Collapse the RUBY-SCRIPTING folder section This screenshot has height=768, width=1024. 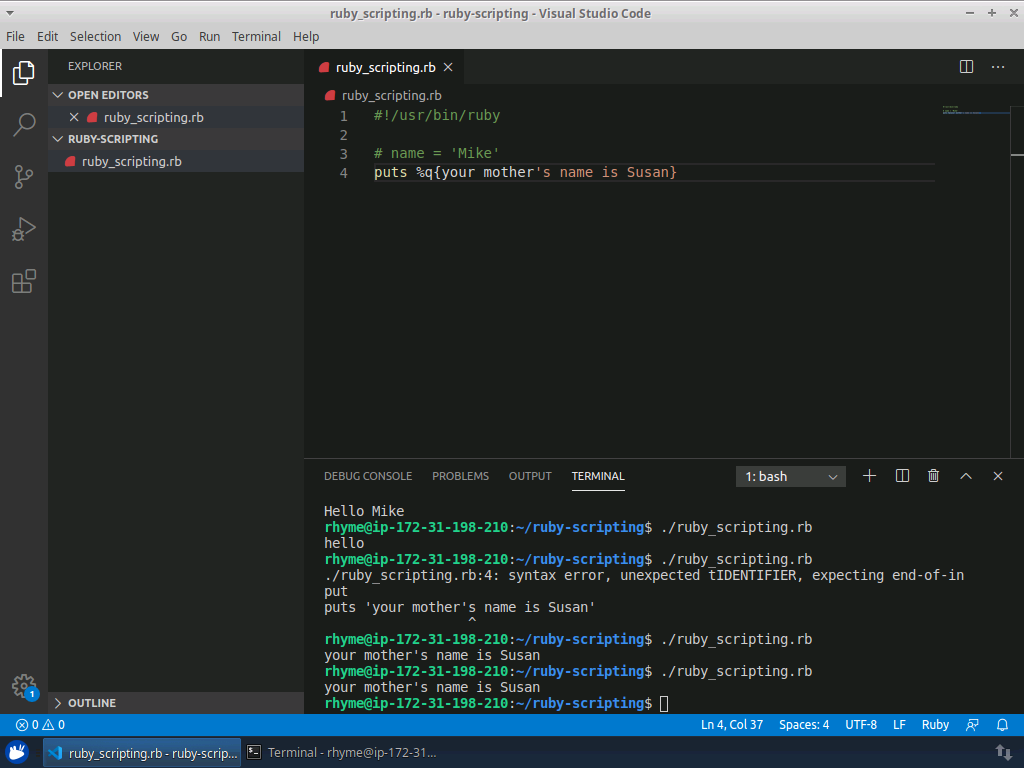pyautogui.click(x=113, y=139)
